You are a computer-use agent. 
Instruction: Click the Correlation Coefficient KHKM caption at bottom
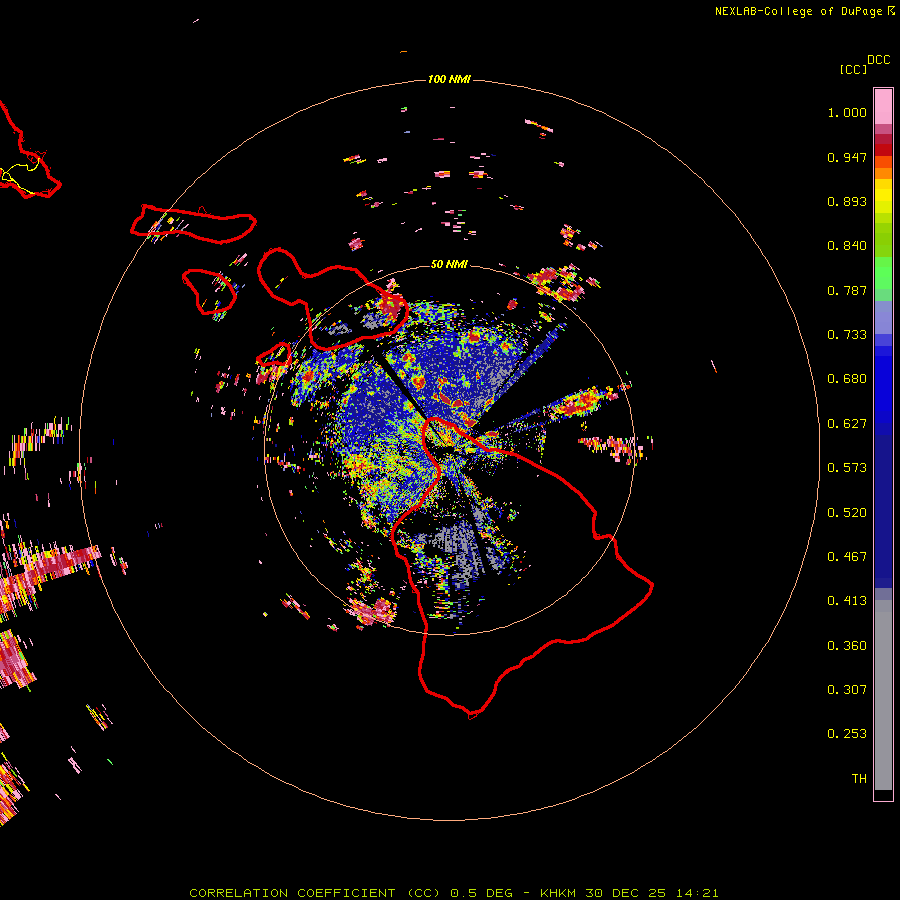453,893
